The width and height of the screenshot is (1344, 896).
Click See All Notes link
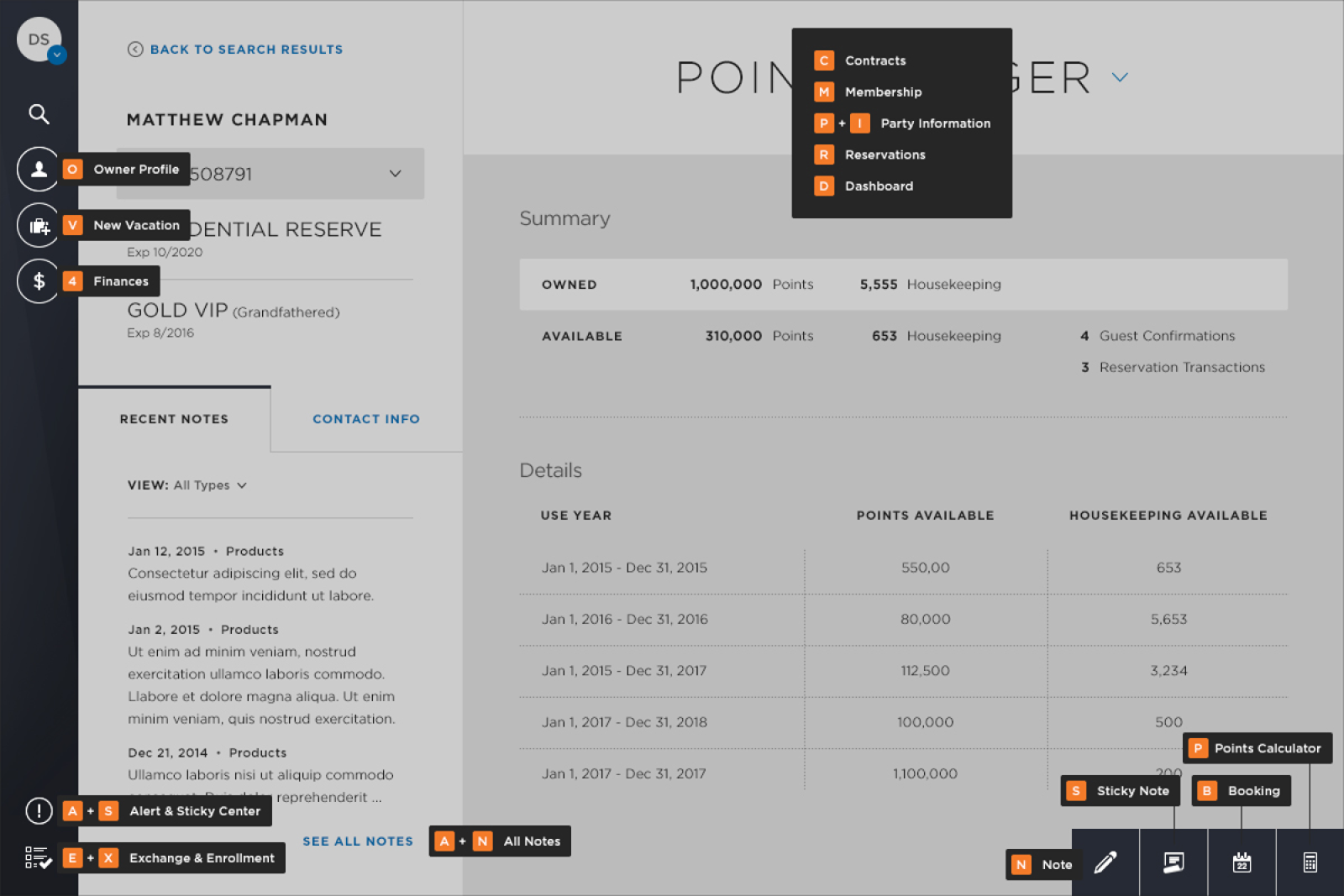[x=358, y=841]
